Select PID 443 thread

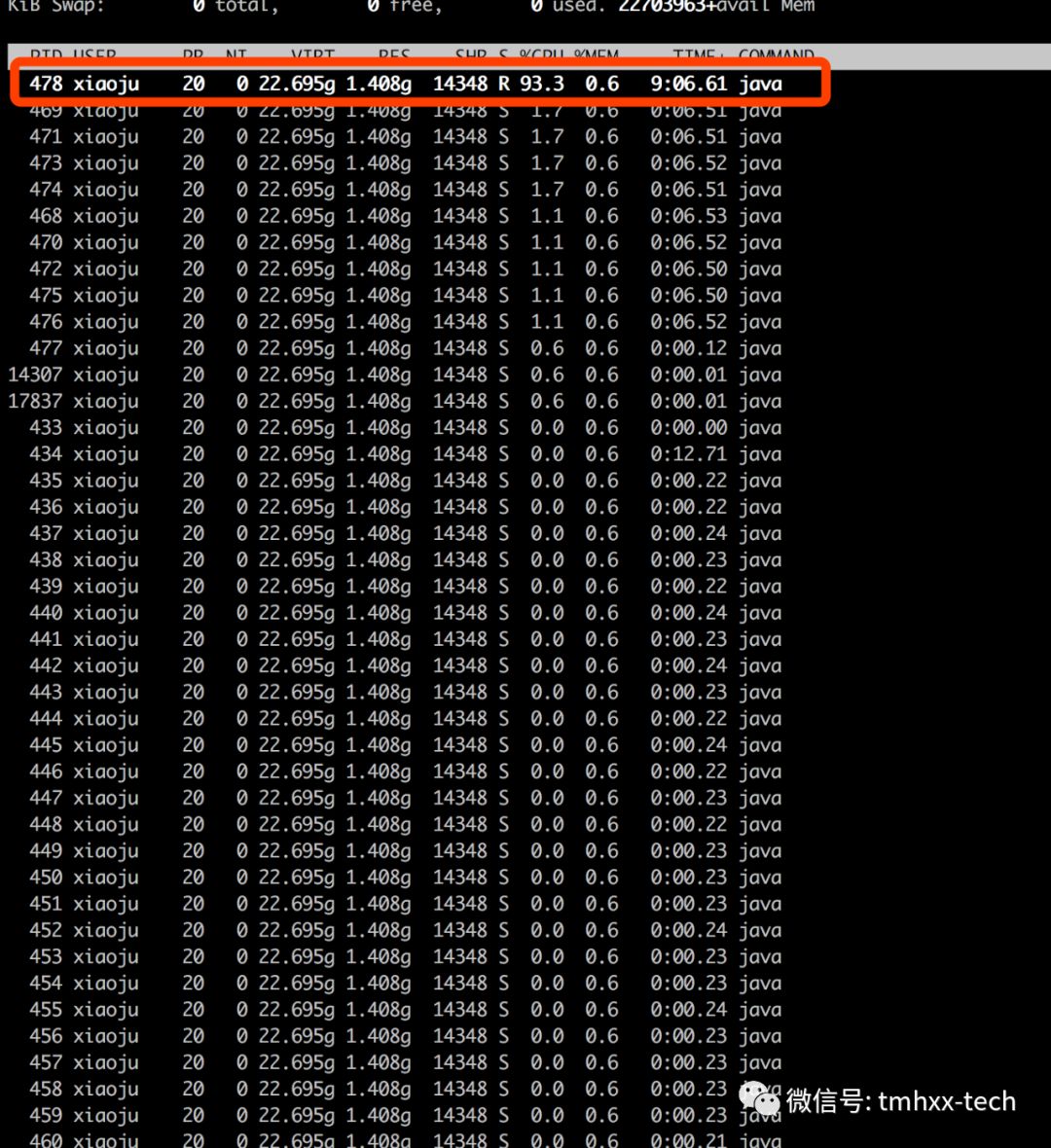46,692
